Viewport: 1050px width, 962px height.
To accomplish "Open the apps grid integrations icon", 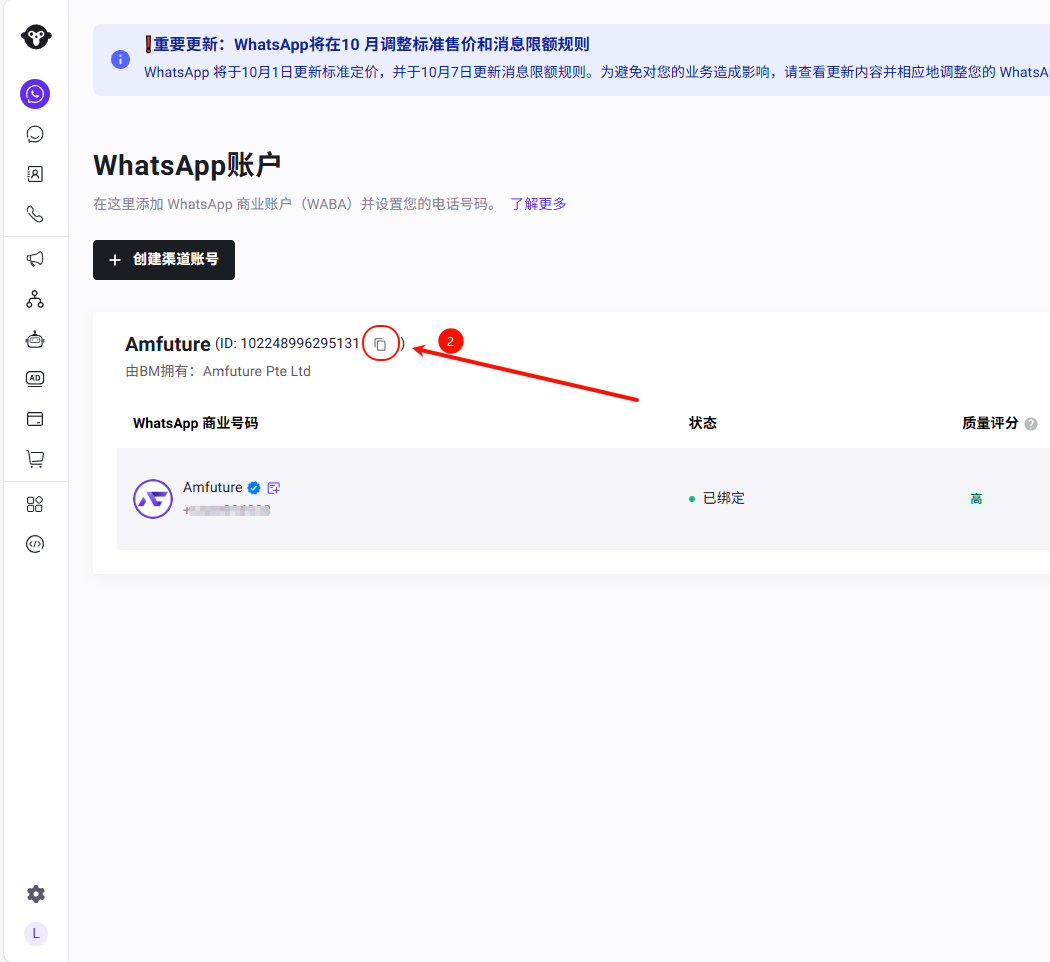I will 35,504.
